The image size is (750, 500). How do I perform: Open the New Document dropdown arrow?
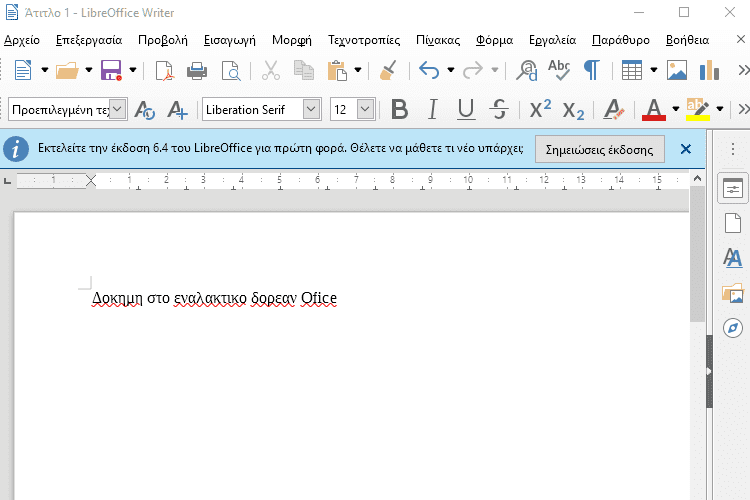pyautogui.click(x=44, y=70)
